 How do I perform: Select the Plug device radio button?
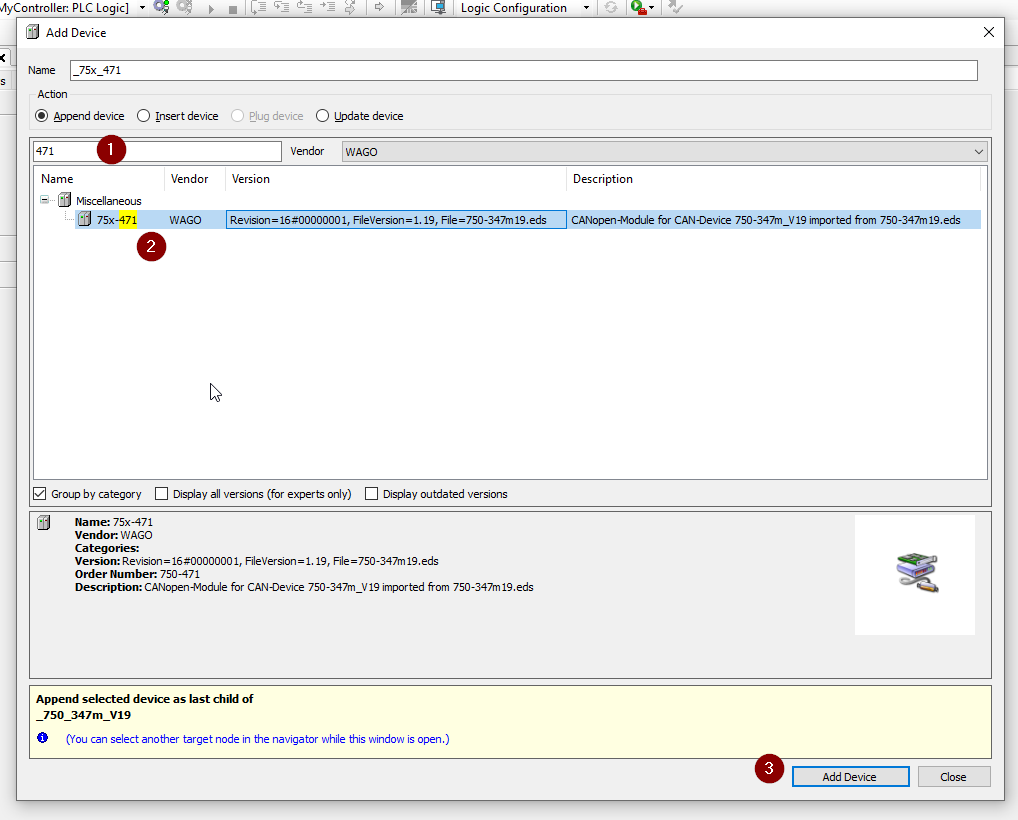coord(238,116)
